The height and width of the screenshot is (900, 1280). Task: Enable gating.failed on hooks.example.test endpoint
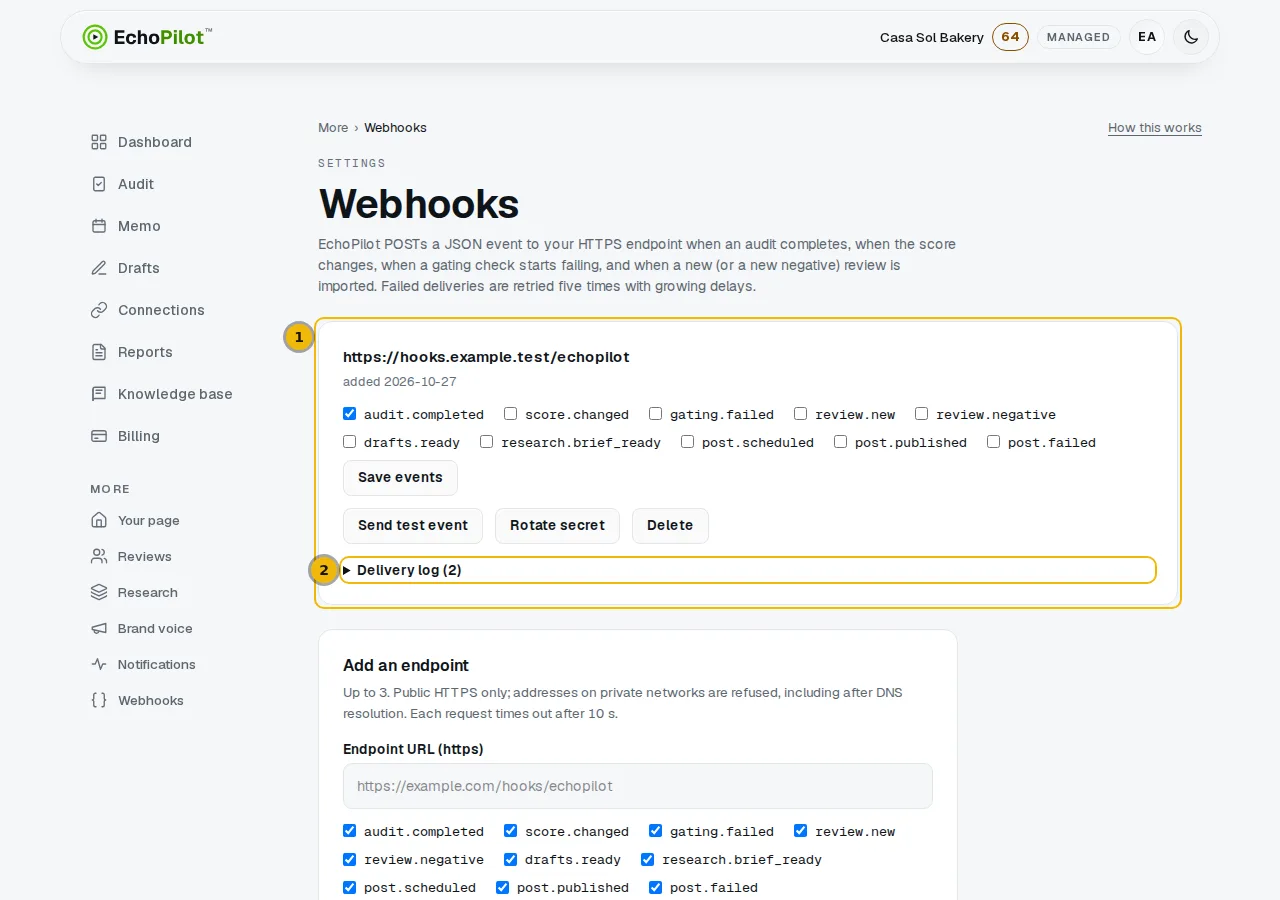[x=656, y=414]
